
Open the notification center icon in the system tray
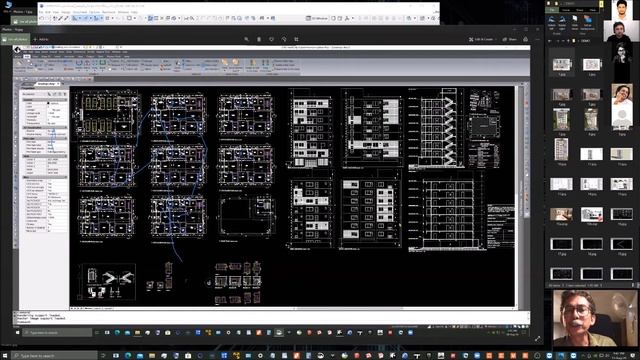(634, 356)
